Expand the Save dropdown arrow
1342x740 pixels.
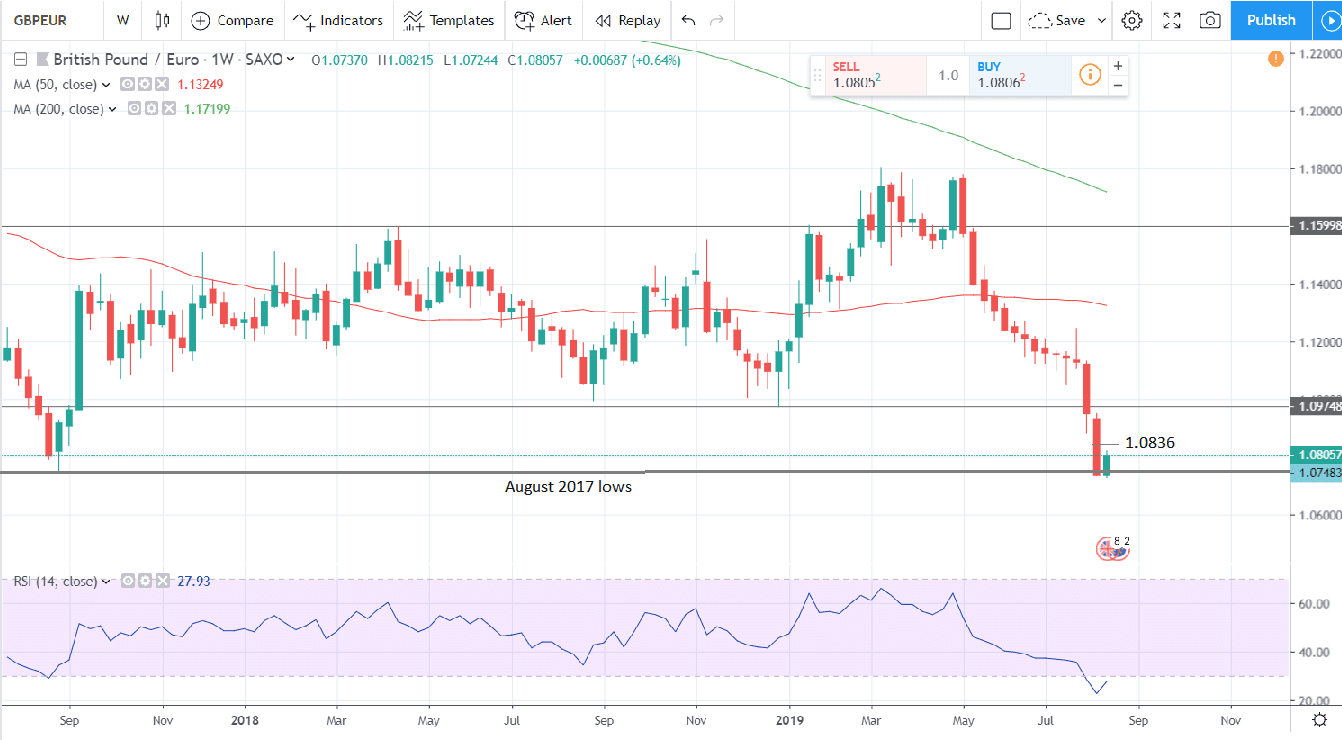pyautogui.click(x=1102, y=20)
